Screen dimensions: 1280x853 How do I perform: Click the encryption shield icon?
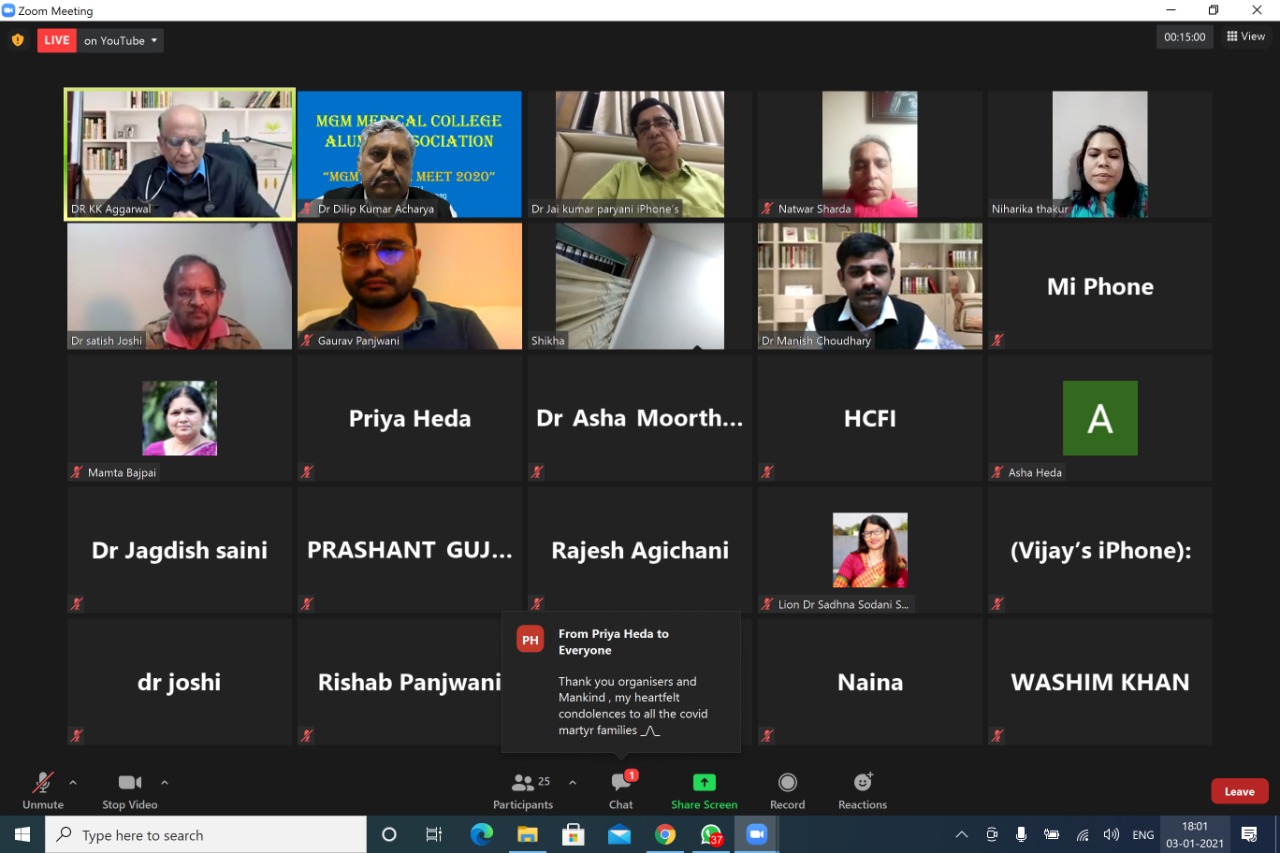[17, 40]
